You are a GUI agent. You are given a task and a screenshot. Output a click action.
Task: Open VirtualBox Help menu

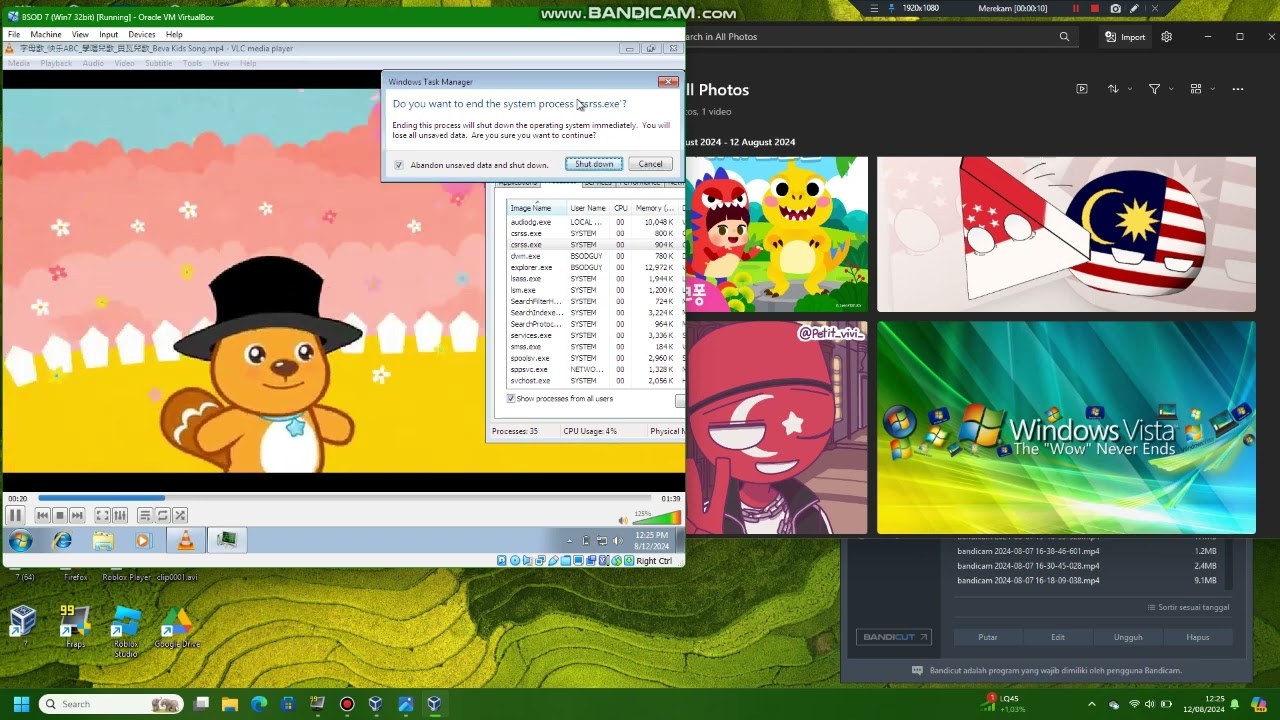point(174,34)
